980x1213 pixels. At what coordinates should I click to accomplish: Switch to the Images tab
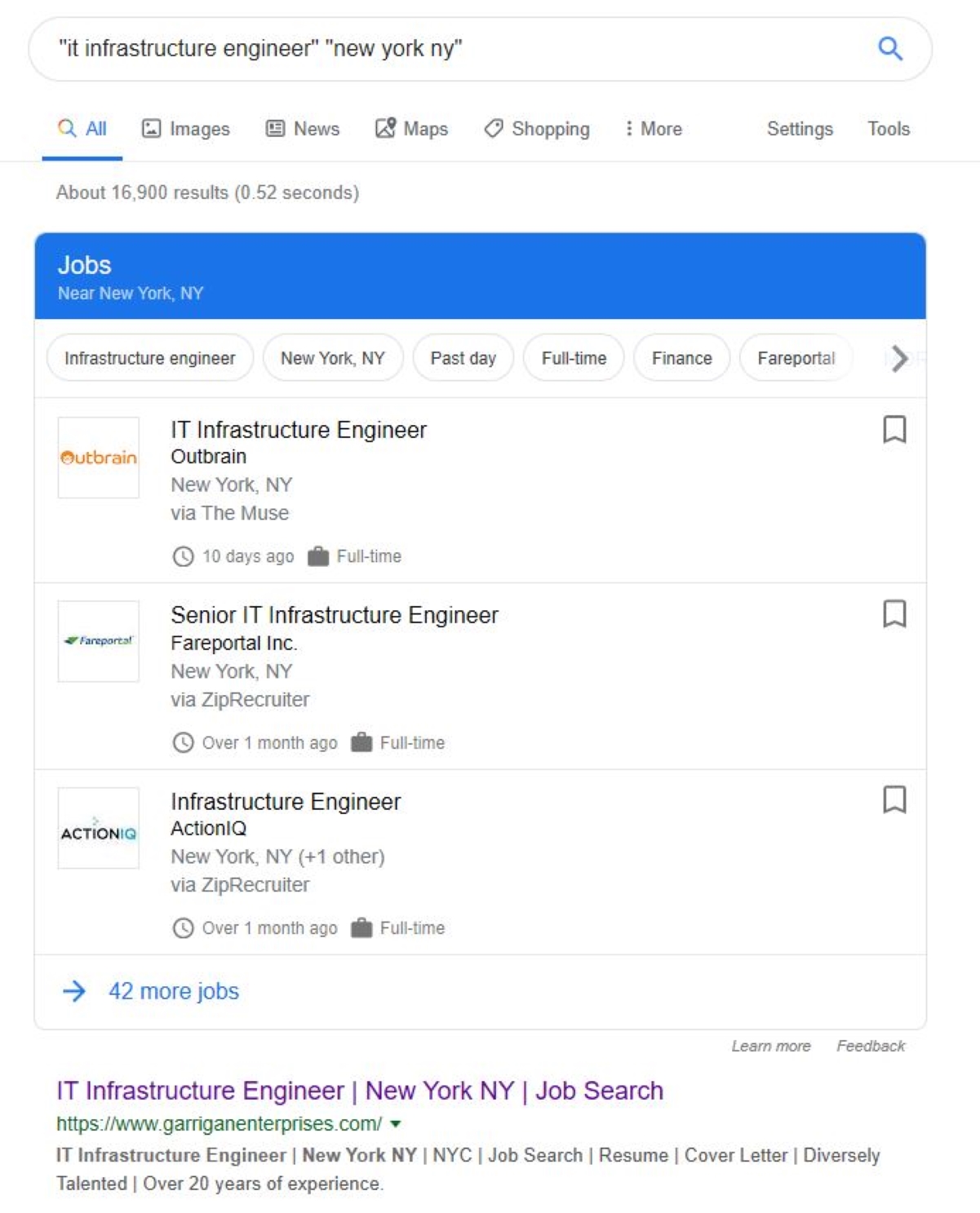pyautogui.click(x=186, y=129)
